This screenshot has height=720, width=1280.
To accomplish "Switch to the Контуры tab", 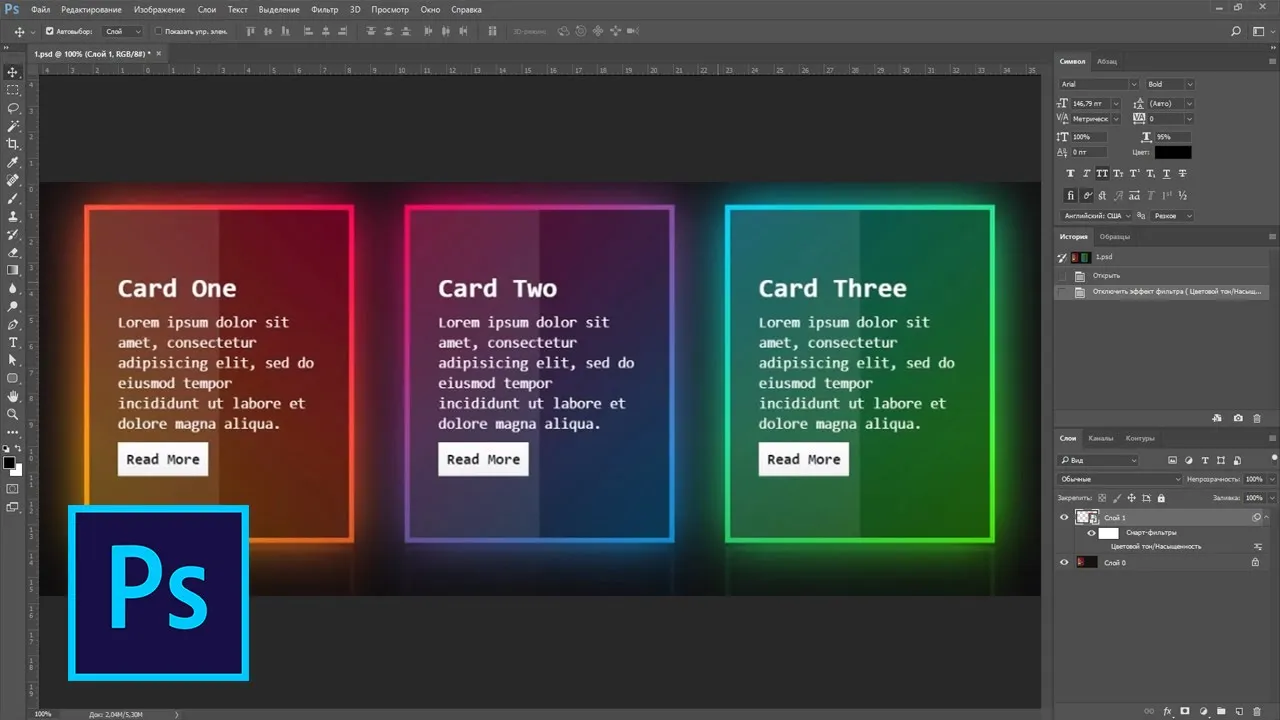I will [1140, 438].
